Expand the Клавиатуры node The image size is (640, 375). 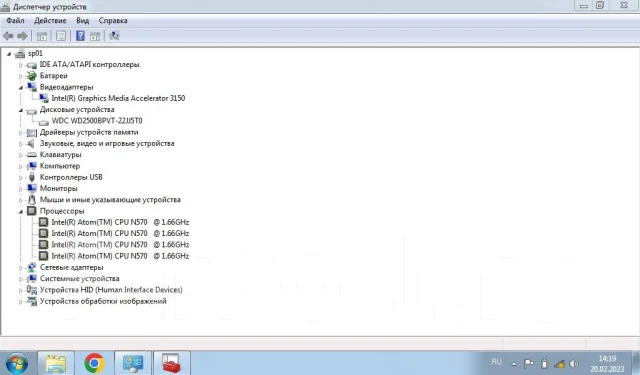[20, 155]
